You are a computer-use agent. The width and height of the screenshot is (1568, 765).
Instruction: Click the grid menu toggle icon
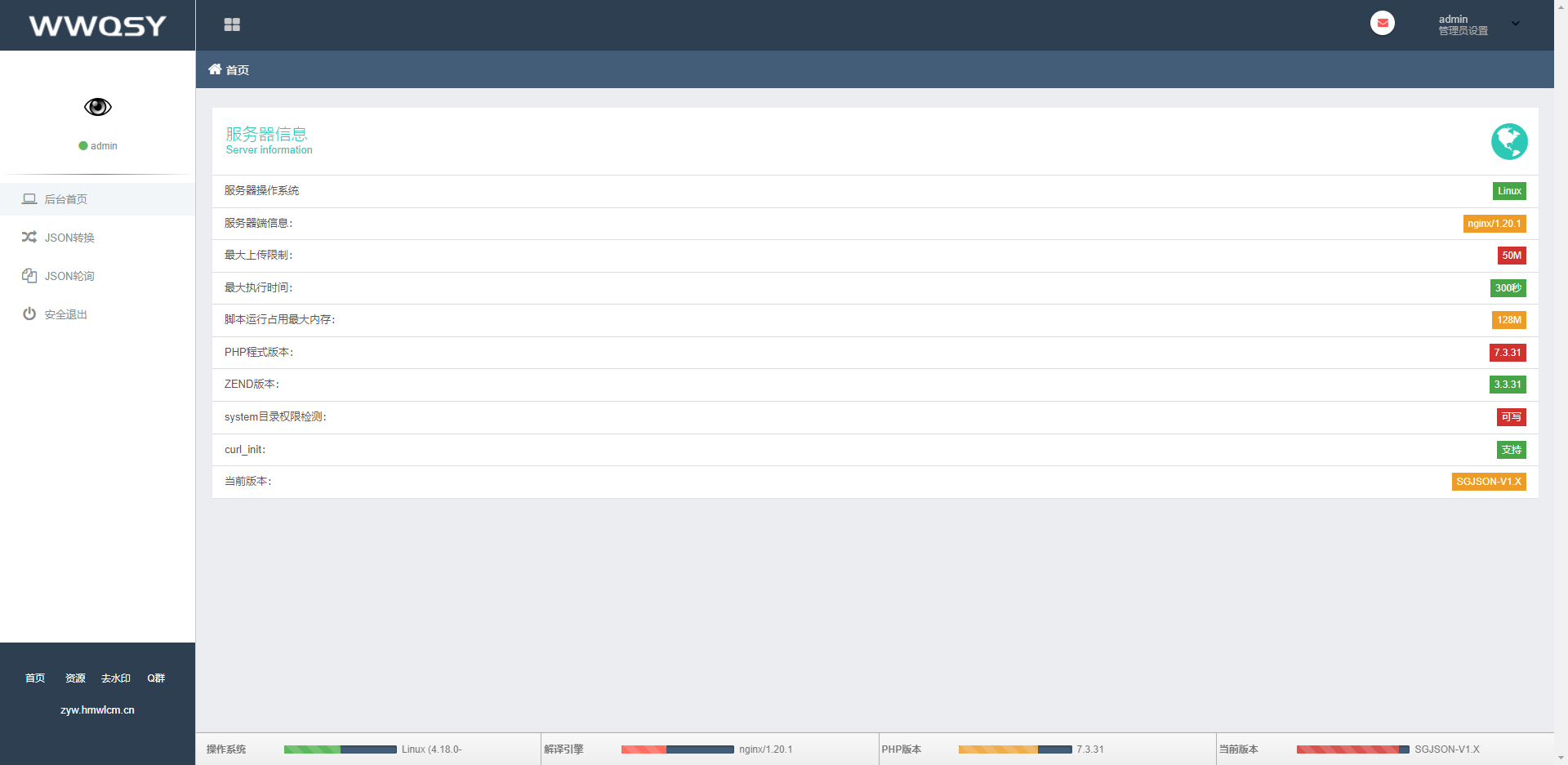pyautogui.click(x=232, y=24)
